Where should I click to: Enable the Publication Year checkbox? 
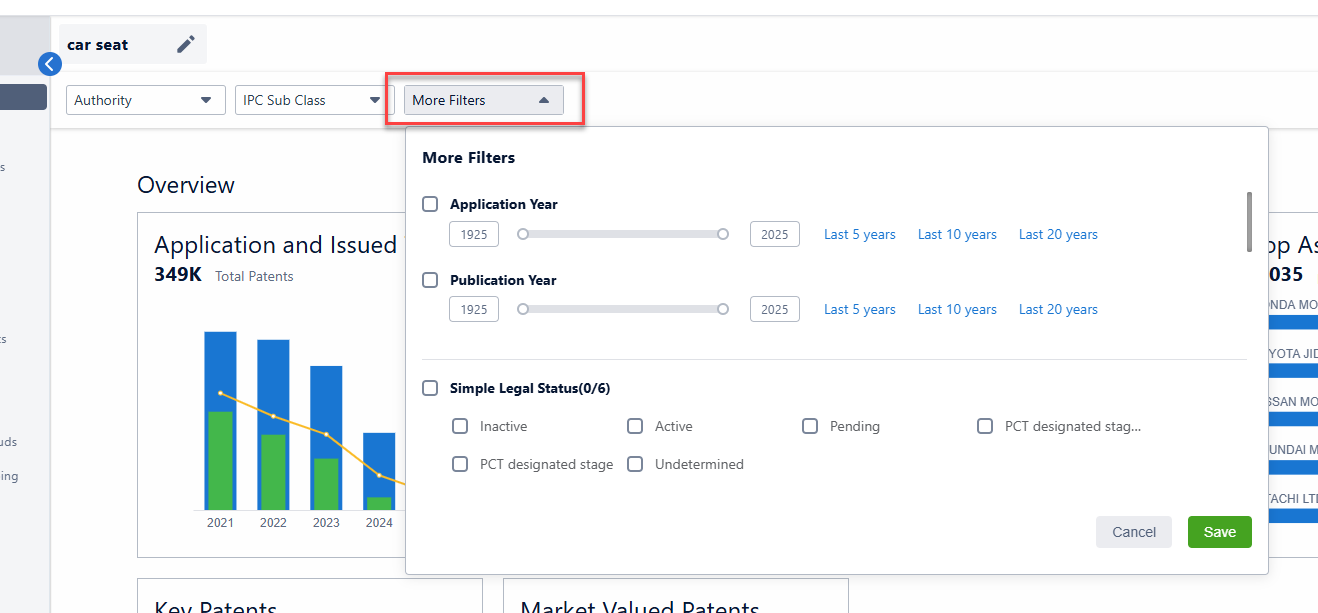430,280
